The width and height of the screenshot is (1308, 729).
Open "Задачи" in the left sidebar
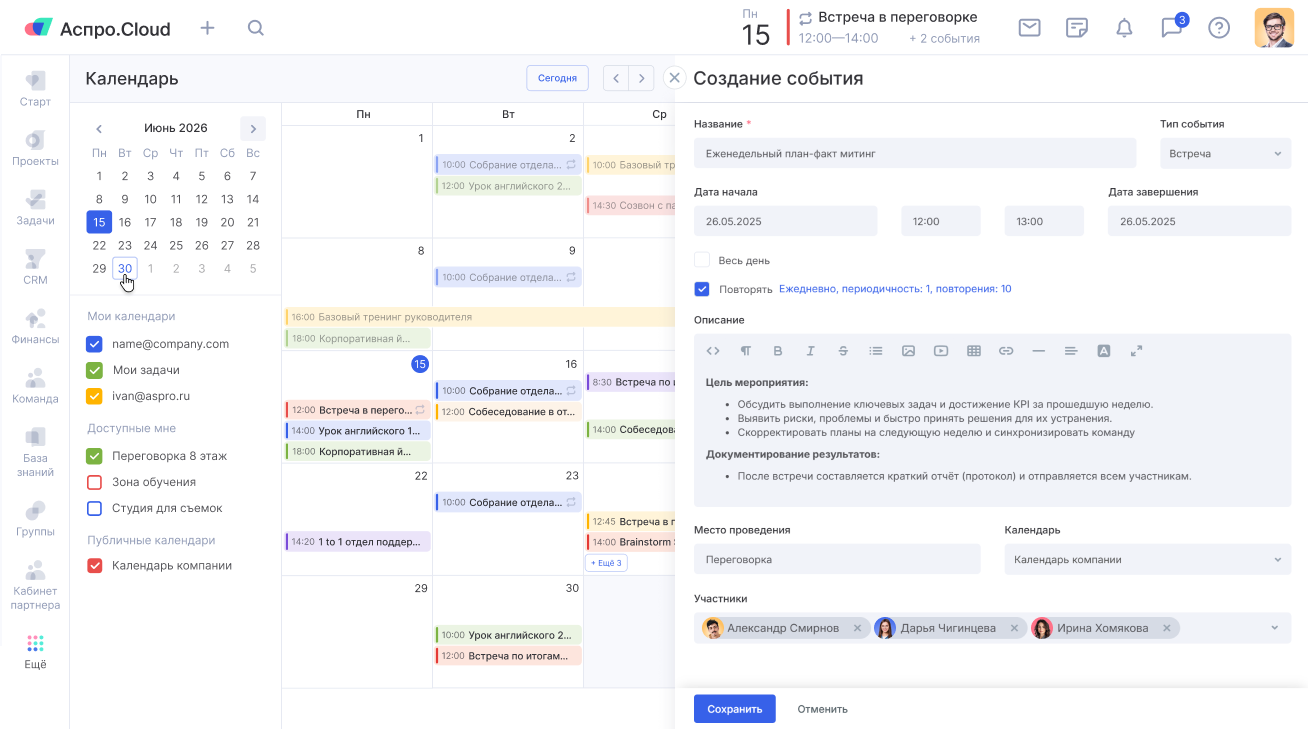[x=35, y=207]
